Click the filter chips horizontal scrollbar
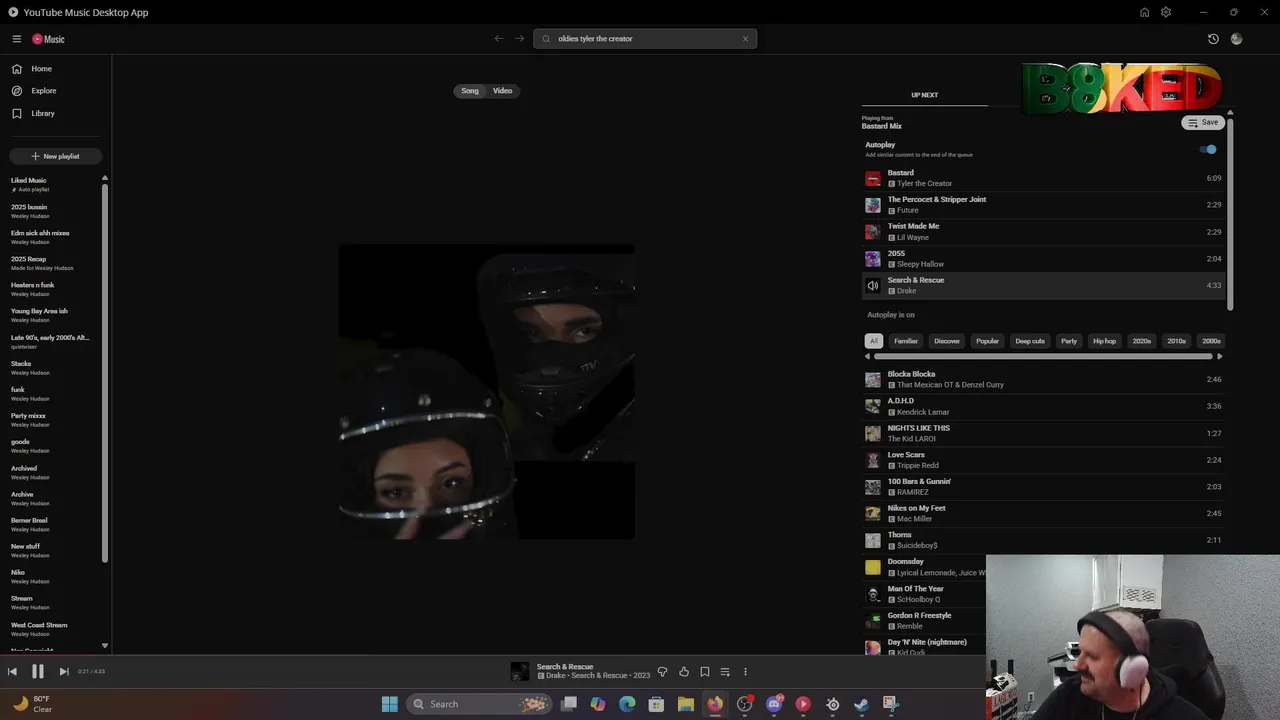The height and width of the screenshot is (720, 1280). point(1044,356)
